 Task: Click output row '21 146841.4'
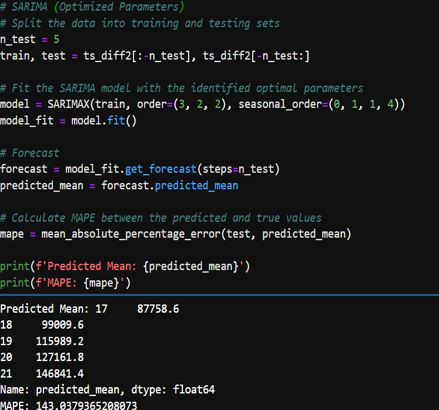(42, 373)
